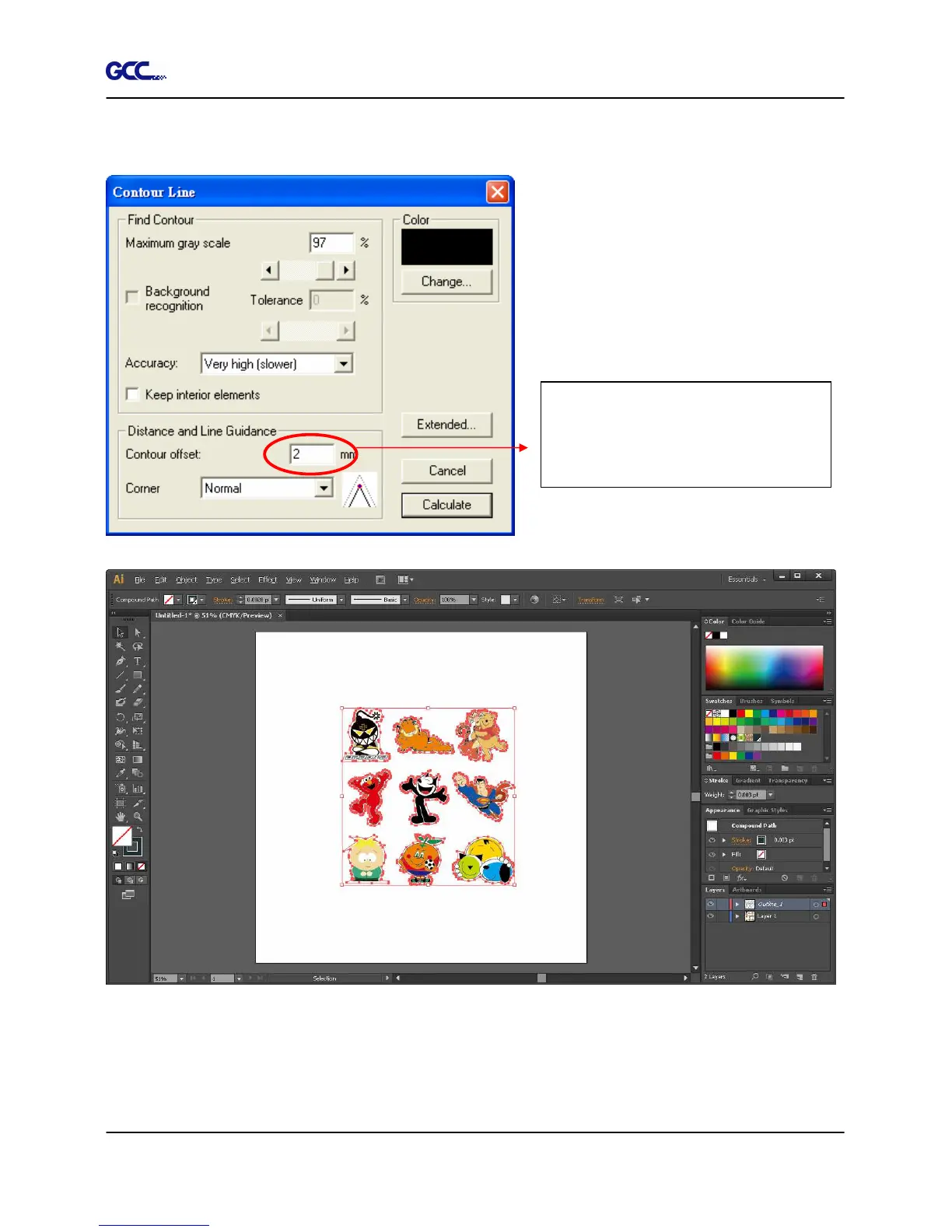Toggle the Fill visibility eye in Appearance
The height and width of the screenshot is (1232, 952).
712,854
